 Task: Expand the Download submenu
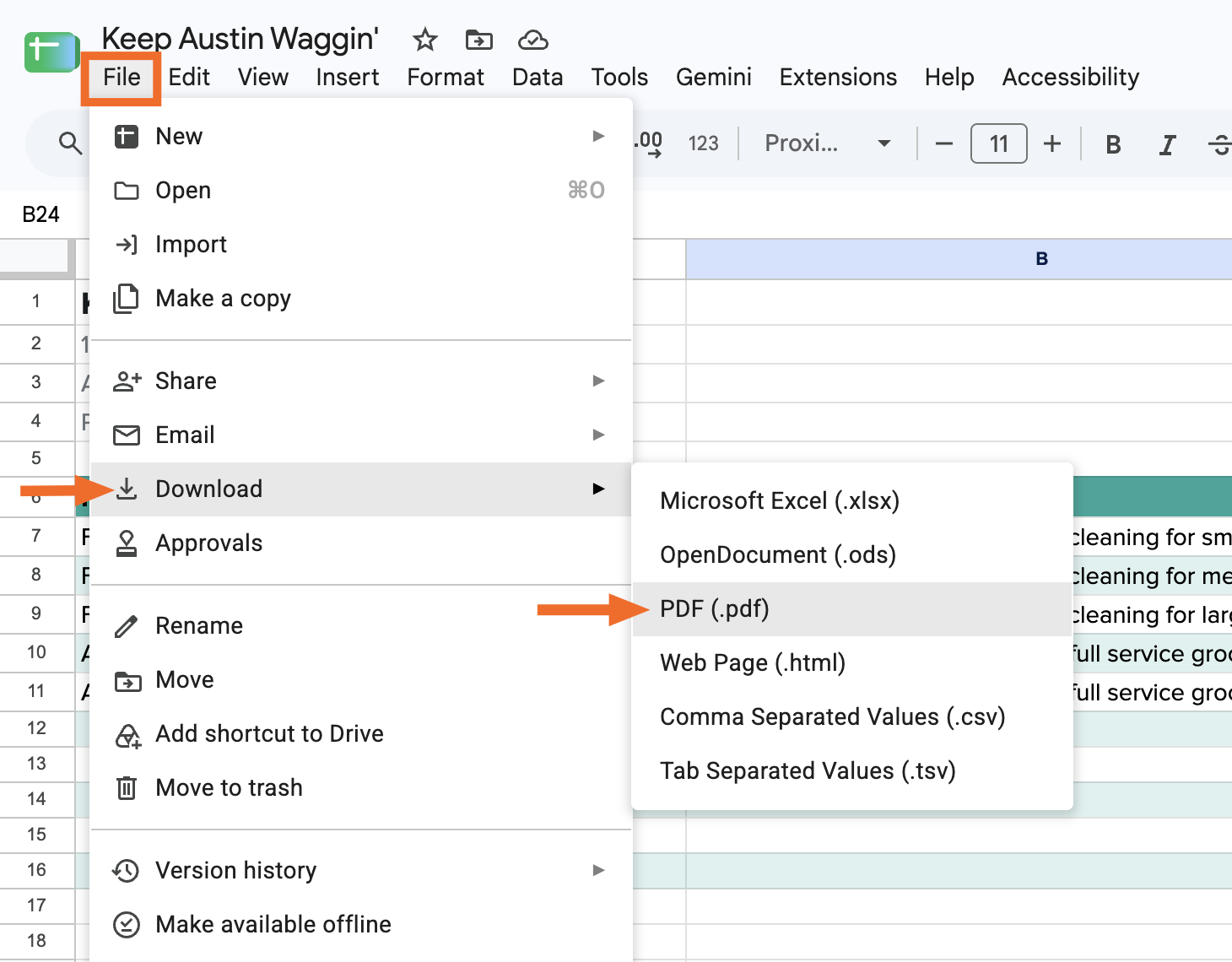(361, 489)
